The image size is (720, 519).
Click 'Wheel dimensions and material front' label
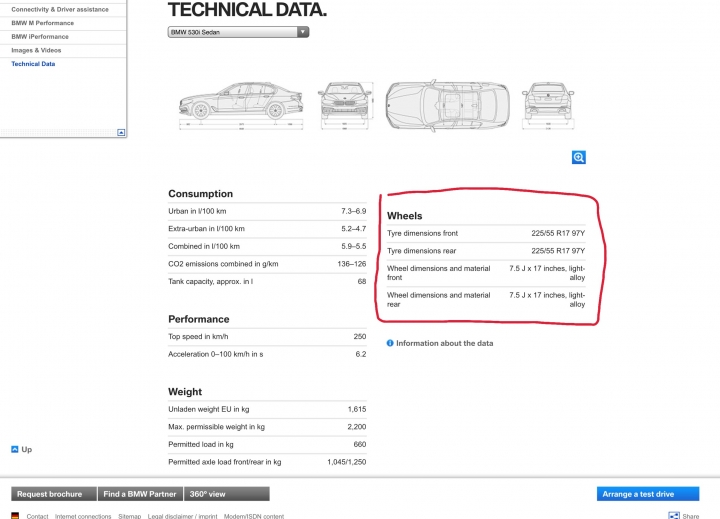point(439,273)
